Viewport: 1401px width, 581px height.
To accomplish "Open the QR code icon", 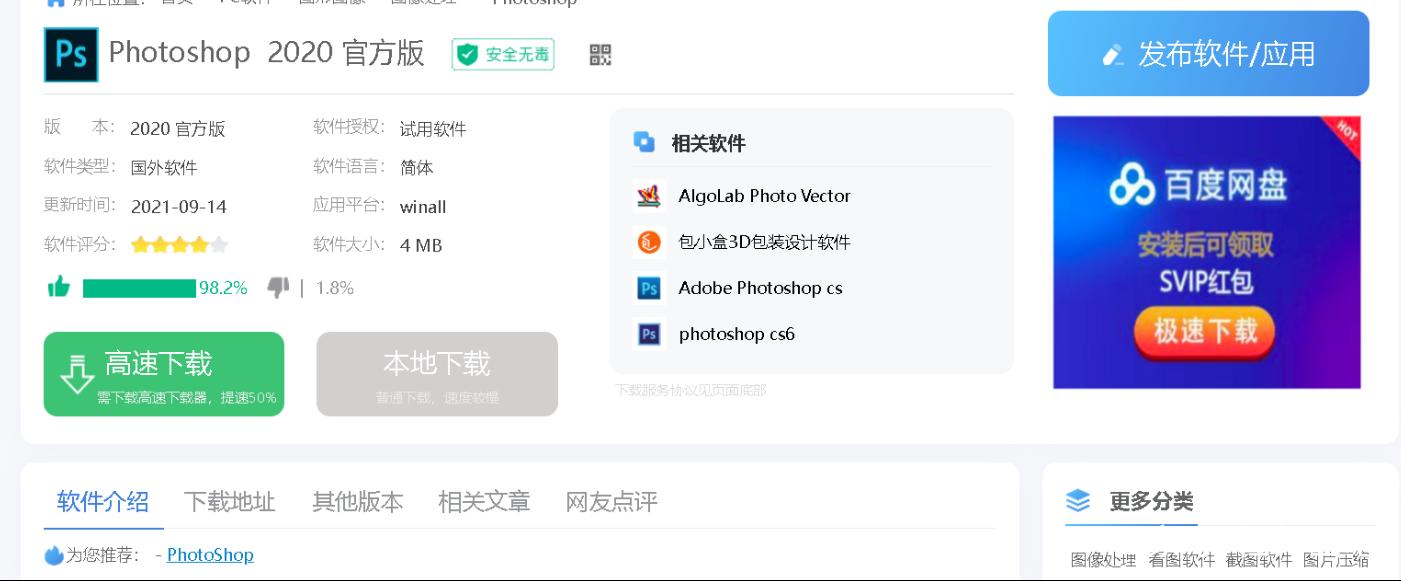I will pos(600,55).
